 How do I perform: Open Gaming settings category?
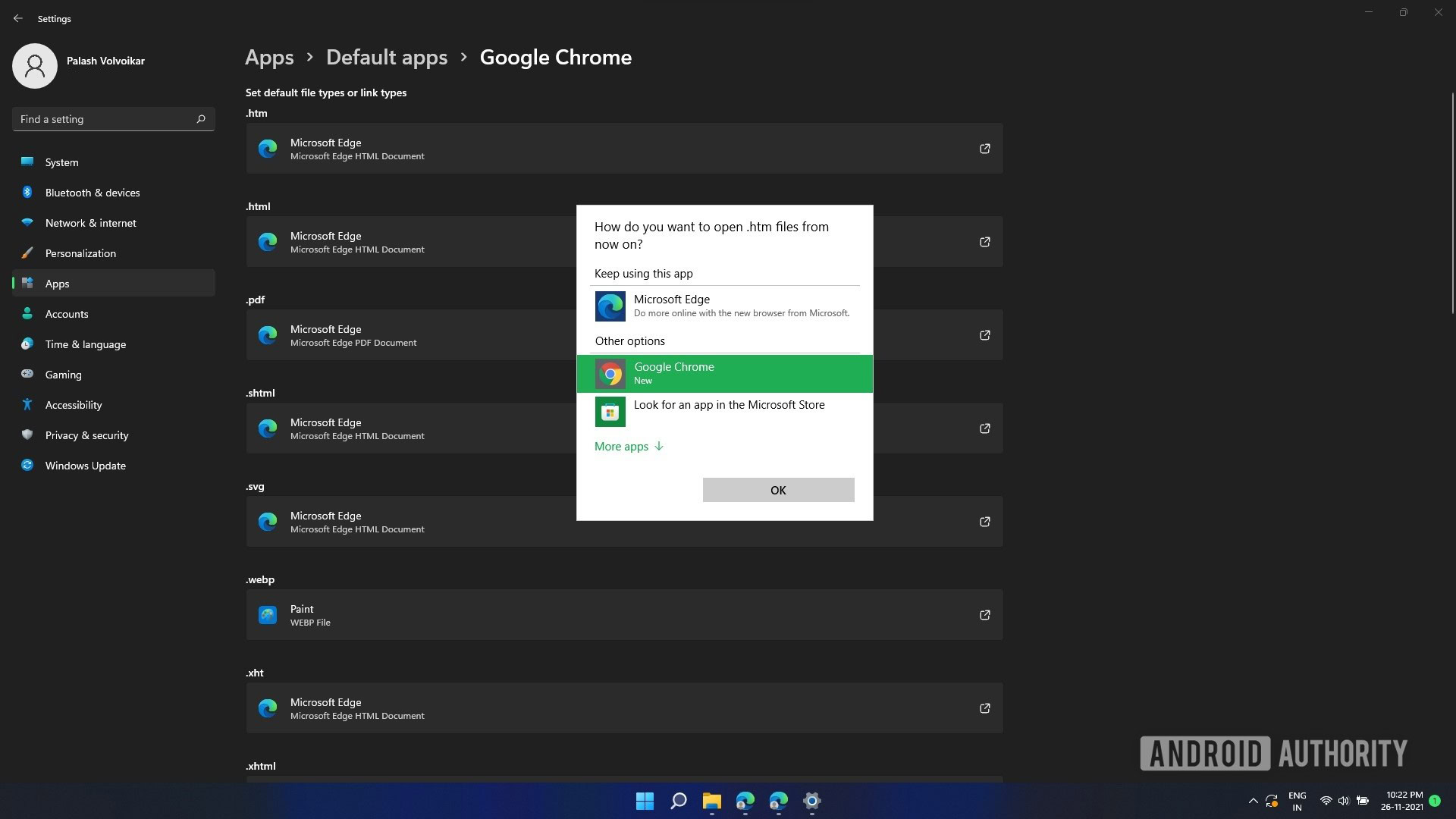coord(114,374)
